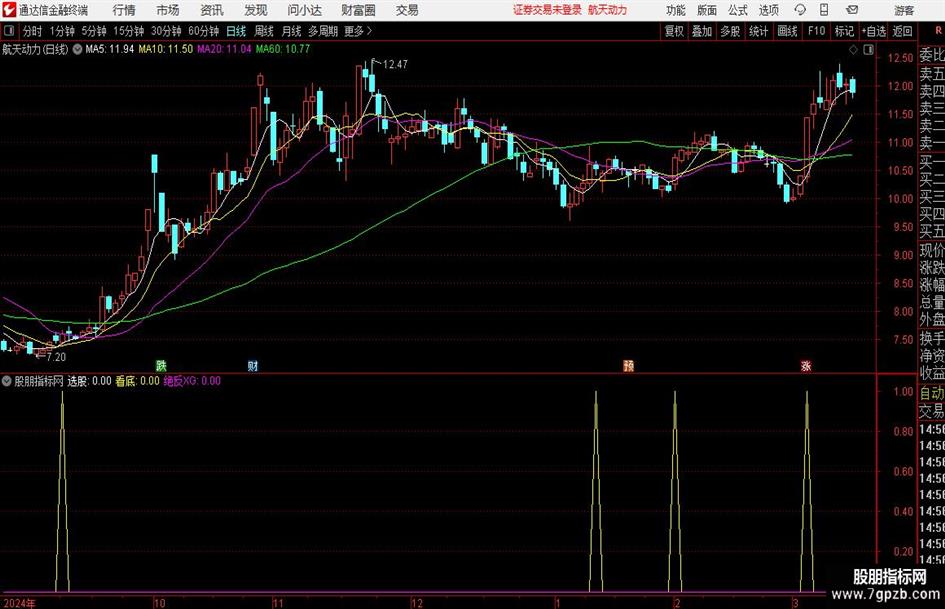Click the red 航天动力 stock name in title
The width and height of the screenshot is (945, 609).
(608, 10)
